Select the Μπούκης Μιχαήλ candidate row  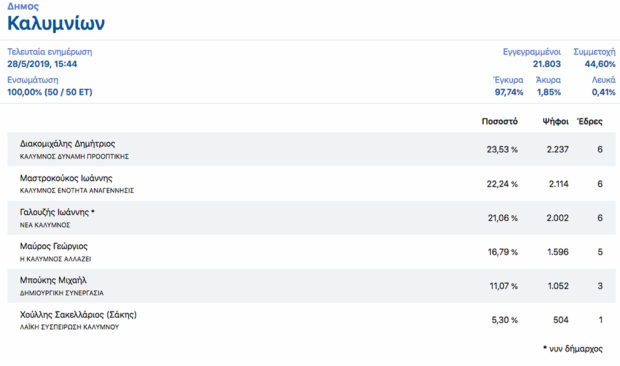pos(311,286)
